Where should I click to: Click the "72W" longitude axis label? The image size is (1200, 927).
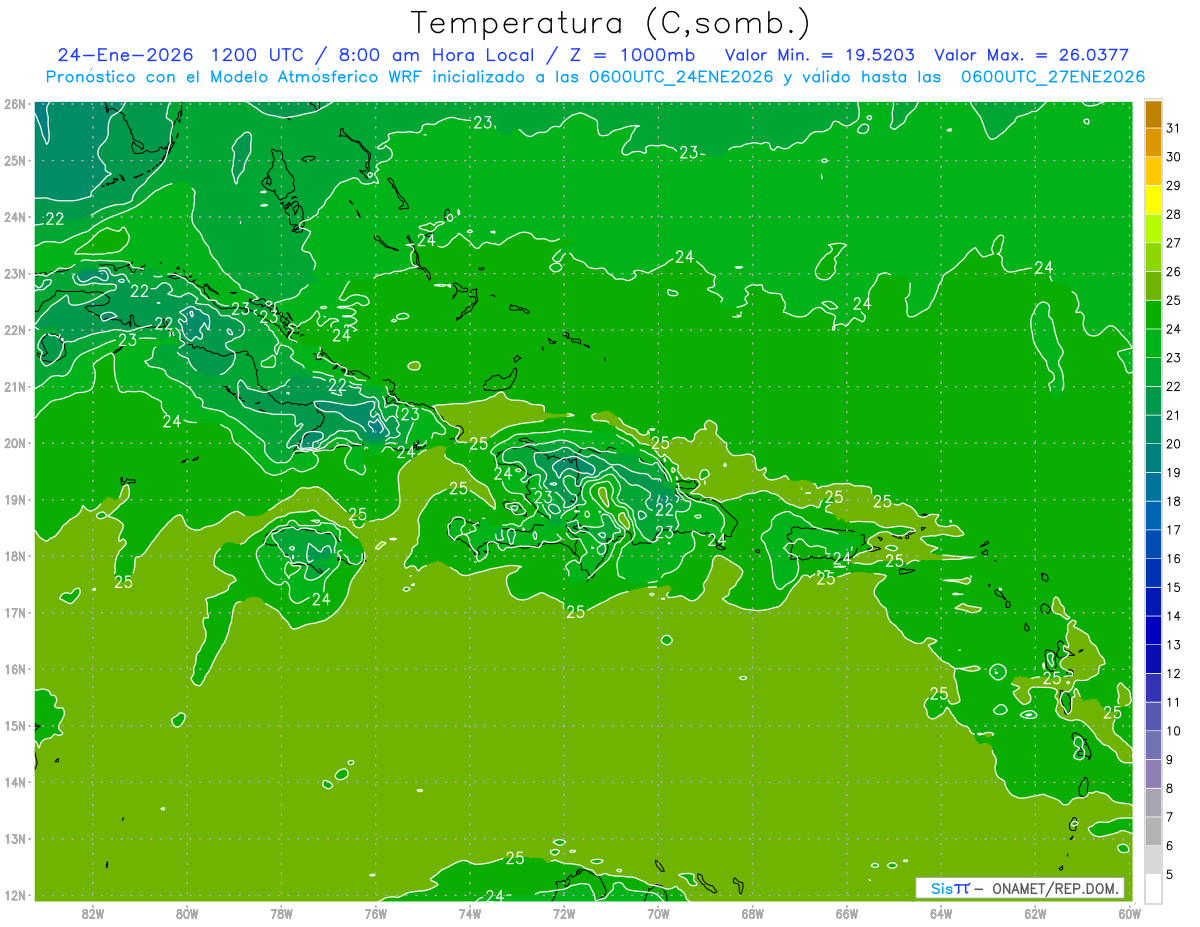564,913
